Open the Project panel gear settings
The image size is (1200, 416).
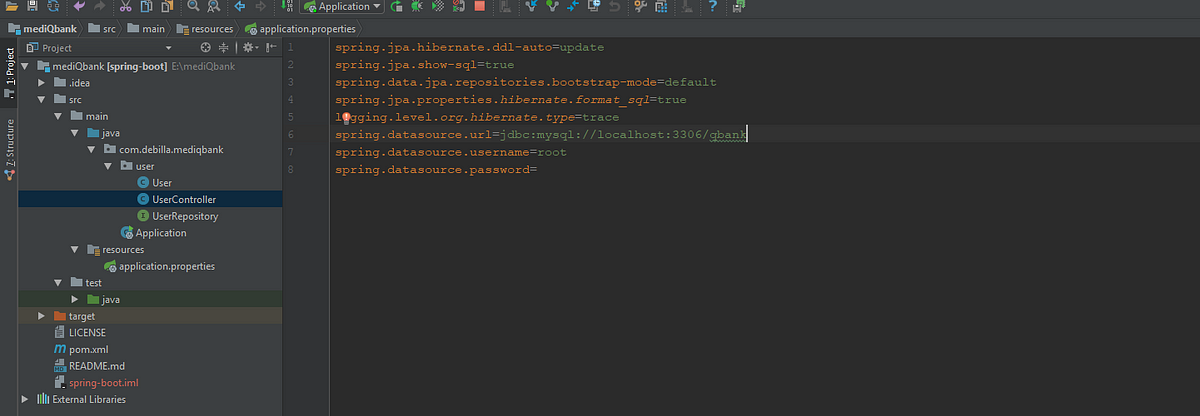249,48
